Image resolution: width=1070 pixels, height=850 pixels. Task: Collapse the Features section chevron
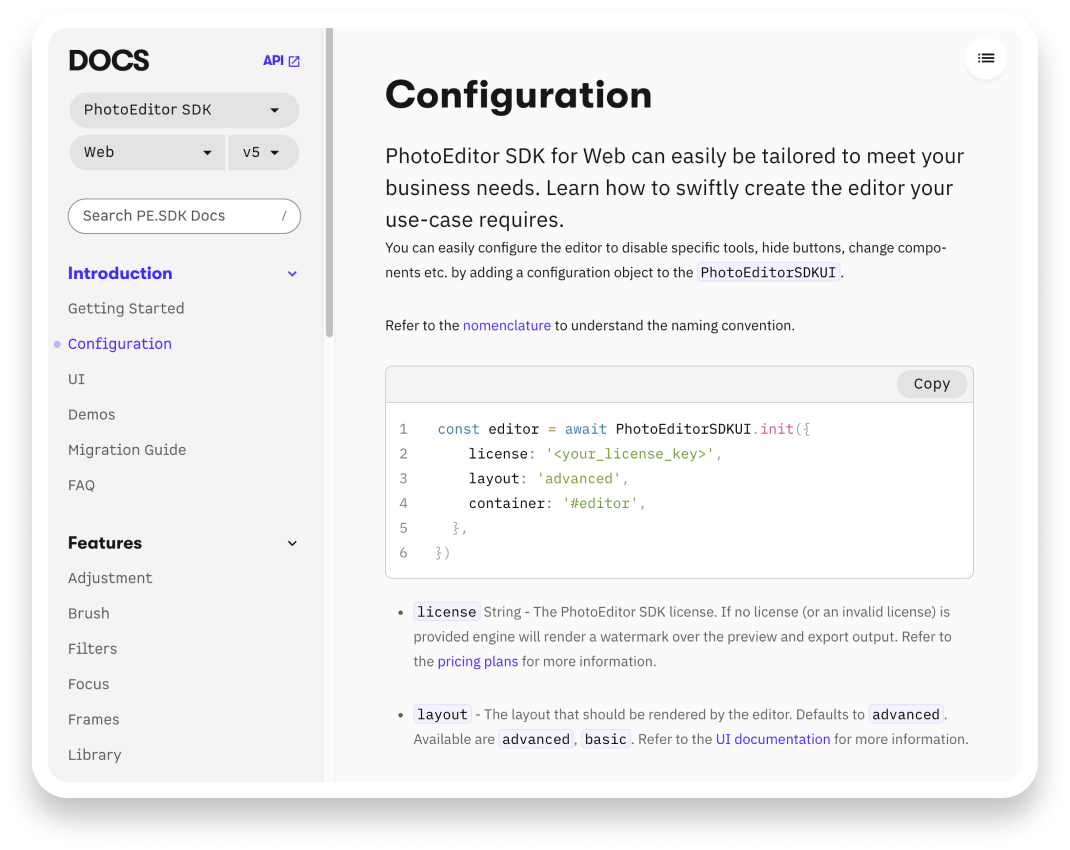[292, 543]
